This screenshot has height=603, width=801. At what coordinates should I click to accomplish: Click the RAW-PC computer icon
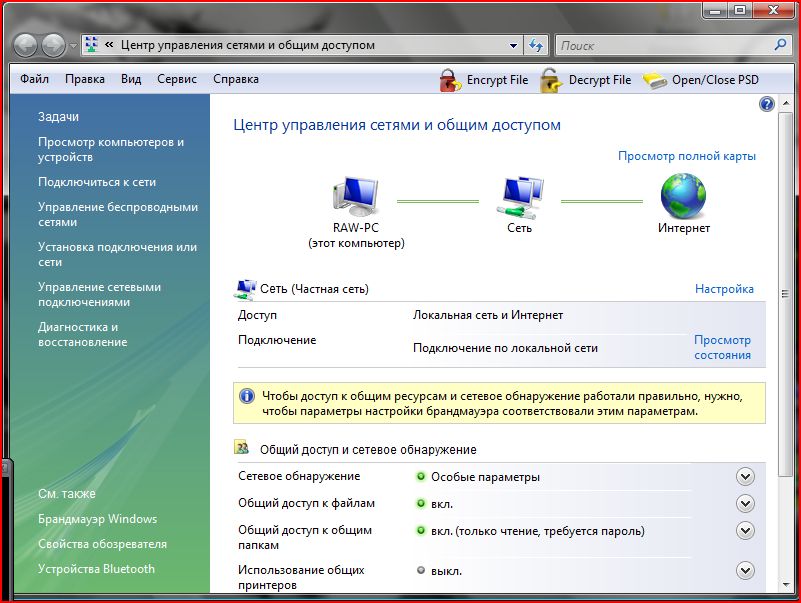pos(356,197)
